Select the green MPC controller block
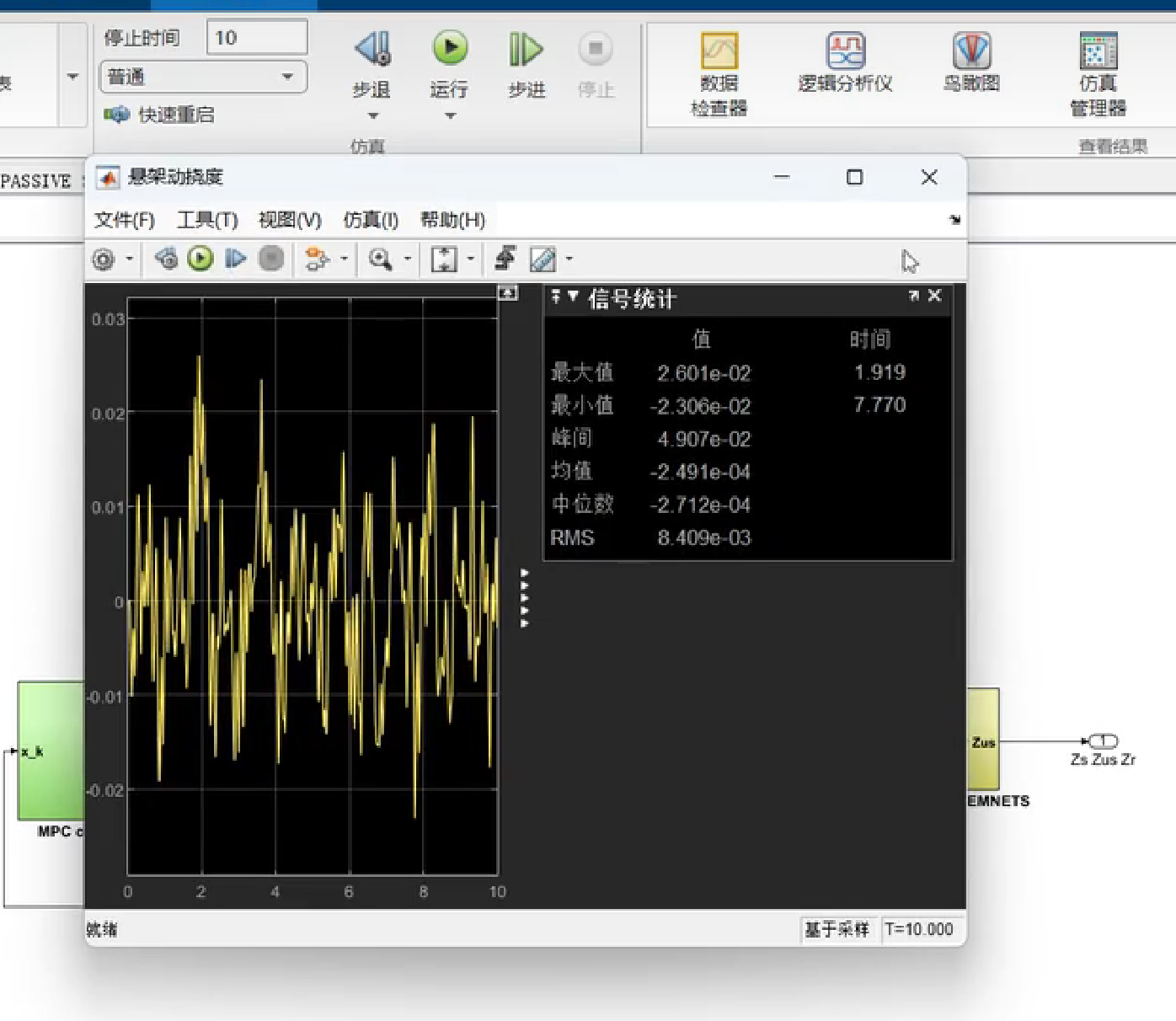Viewport: 1176px width, 1021px height. (51, 751)
